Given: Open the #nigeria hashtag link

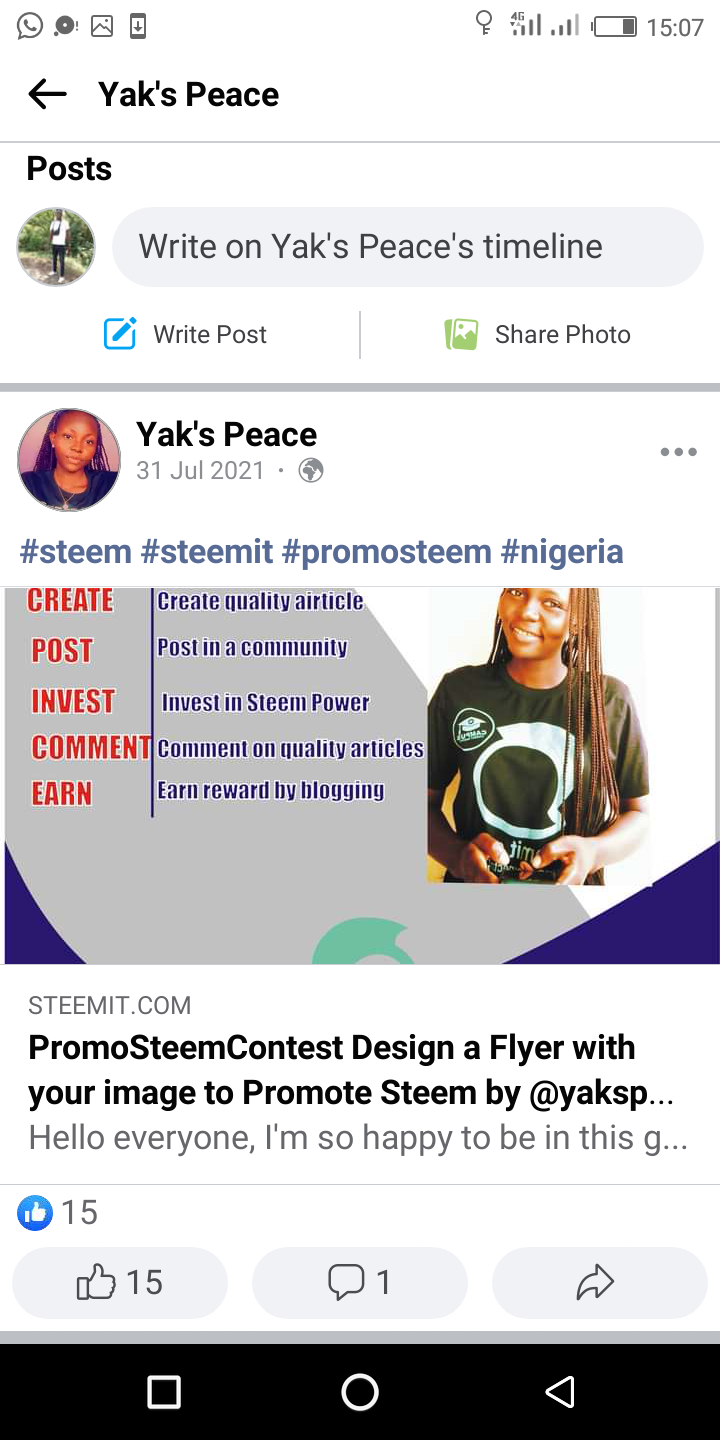Looking at the screenshot, I should click(562, 551).
